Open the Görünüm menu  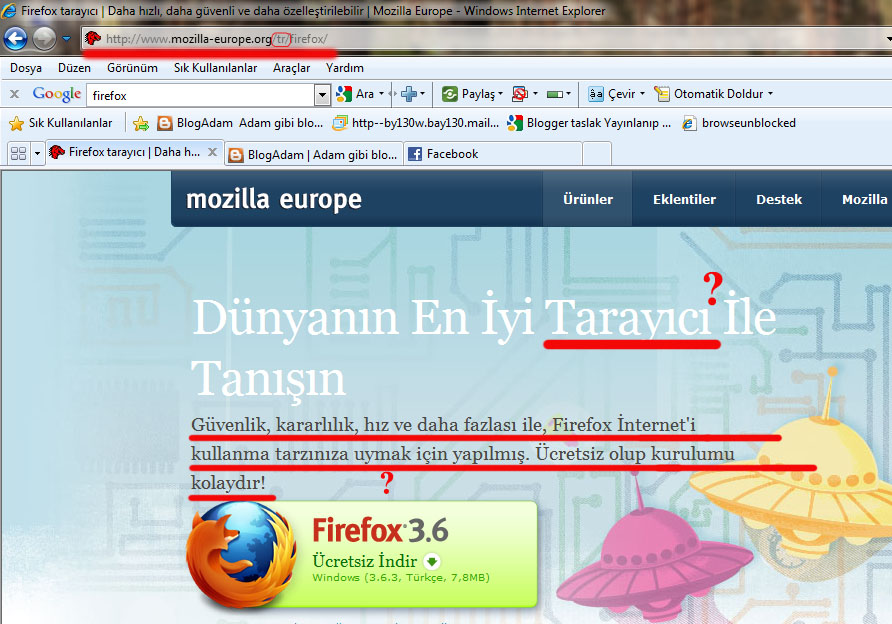[x=132, y=68]
